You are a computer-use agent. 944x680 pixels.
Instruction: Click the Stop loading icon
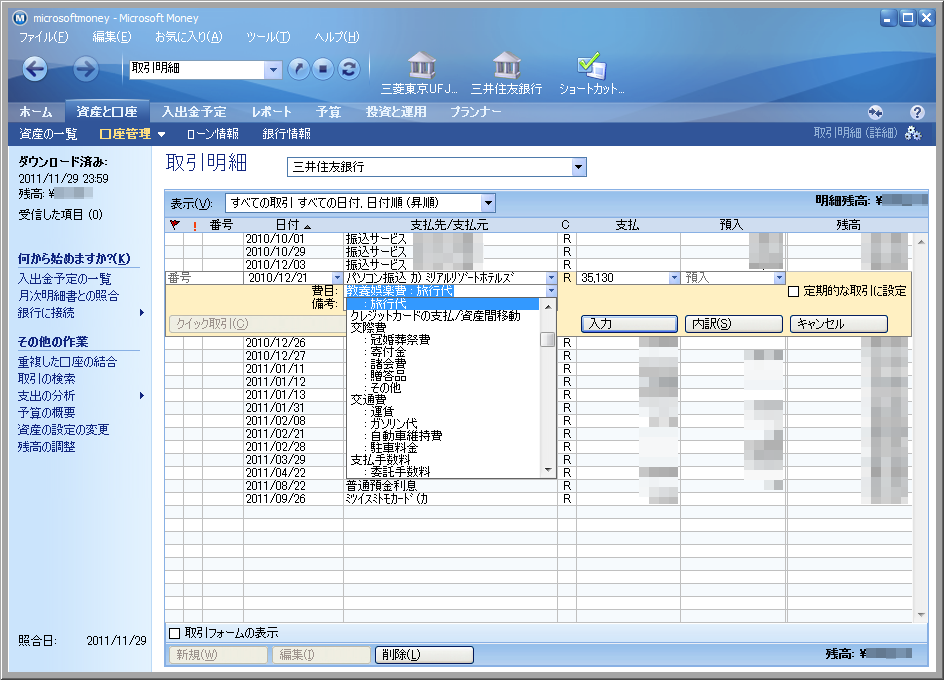(x=323, y=69)
